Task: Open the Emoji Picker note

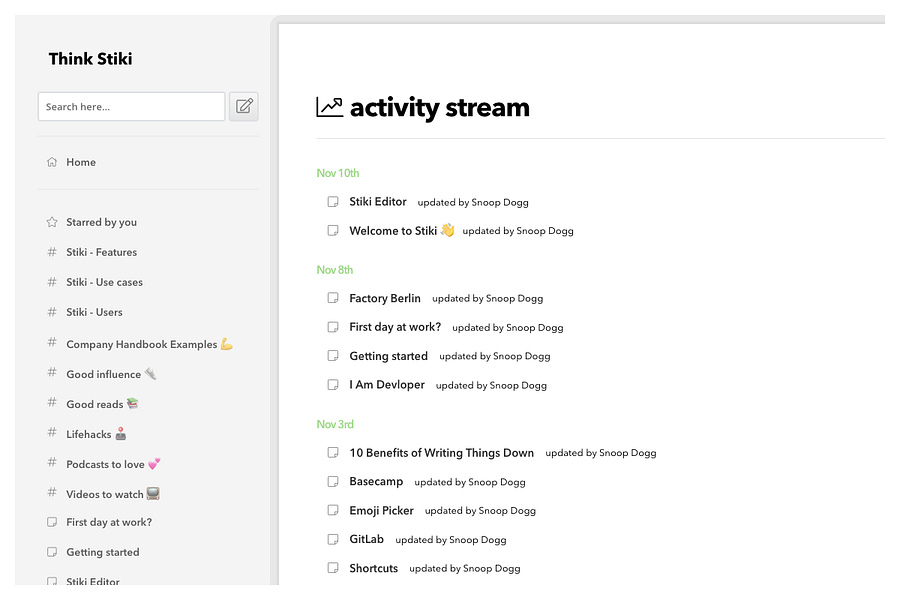Action: (382, 510)
